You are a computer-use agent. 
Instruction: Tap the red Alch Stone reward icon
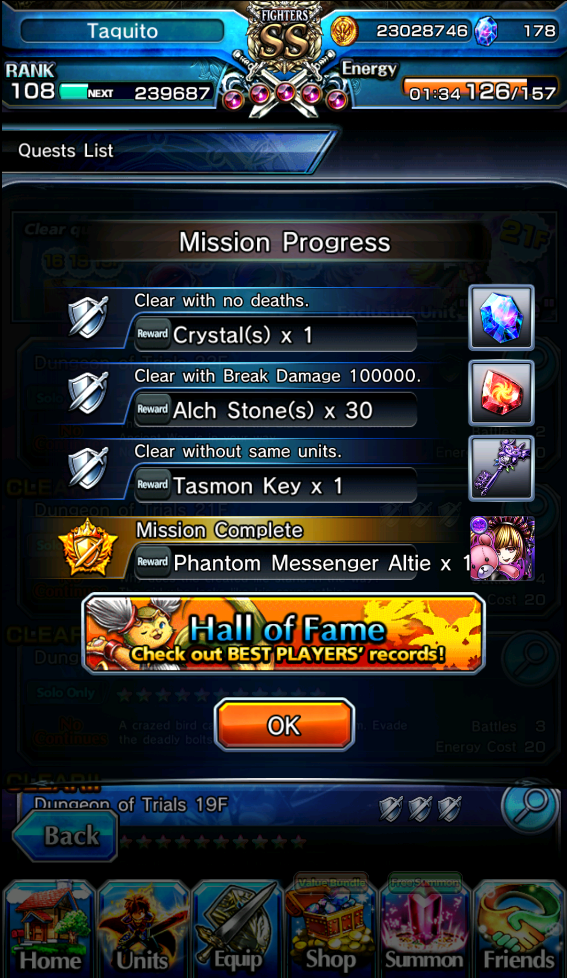pos(502,393)
